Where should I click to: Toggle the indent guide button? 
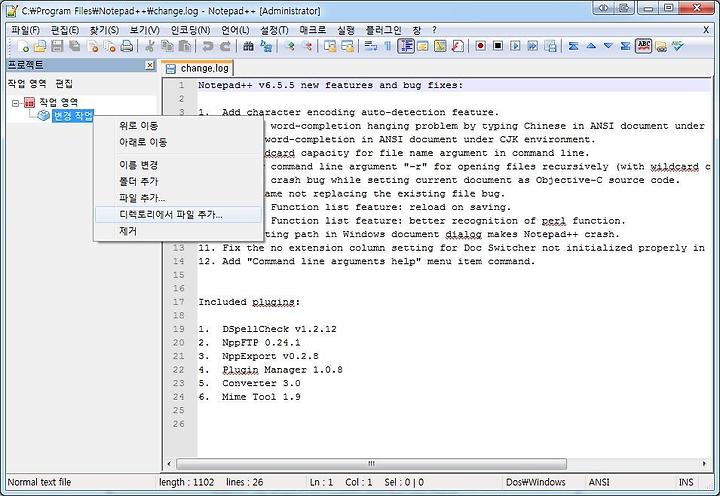406,46
